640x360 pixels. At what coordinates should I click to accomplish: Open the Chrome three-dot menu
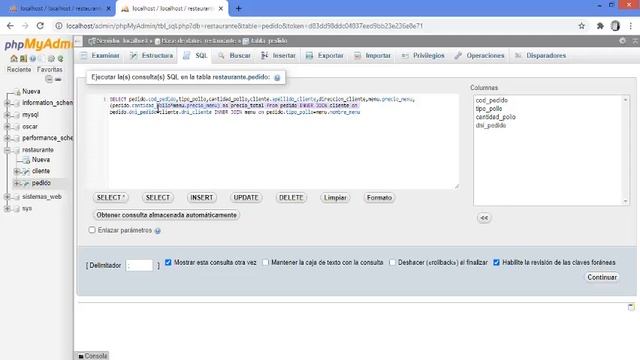631,26
